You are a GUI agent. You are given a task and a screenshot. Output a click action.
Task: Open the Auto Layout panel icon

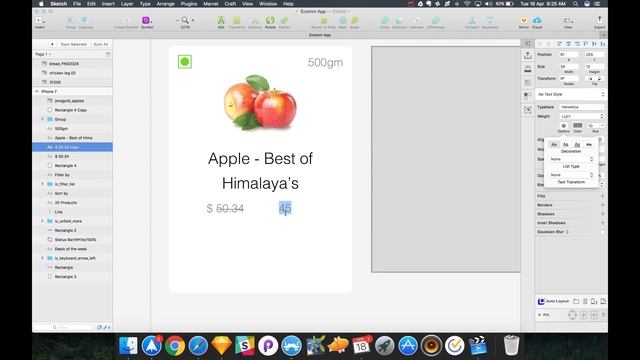click(x=541, y=301)
